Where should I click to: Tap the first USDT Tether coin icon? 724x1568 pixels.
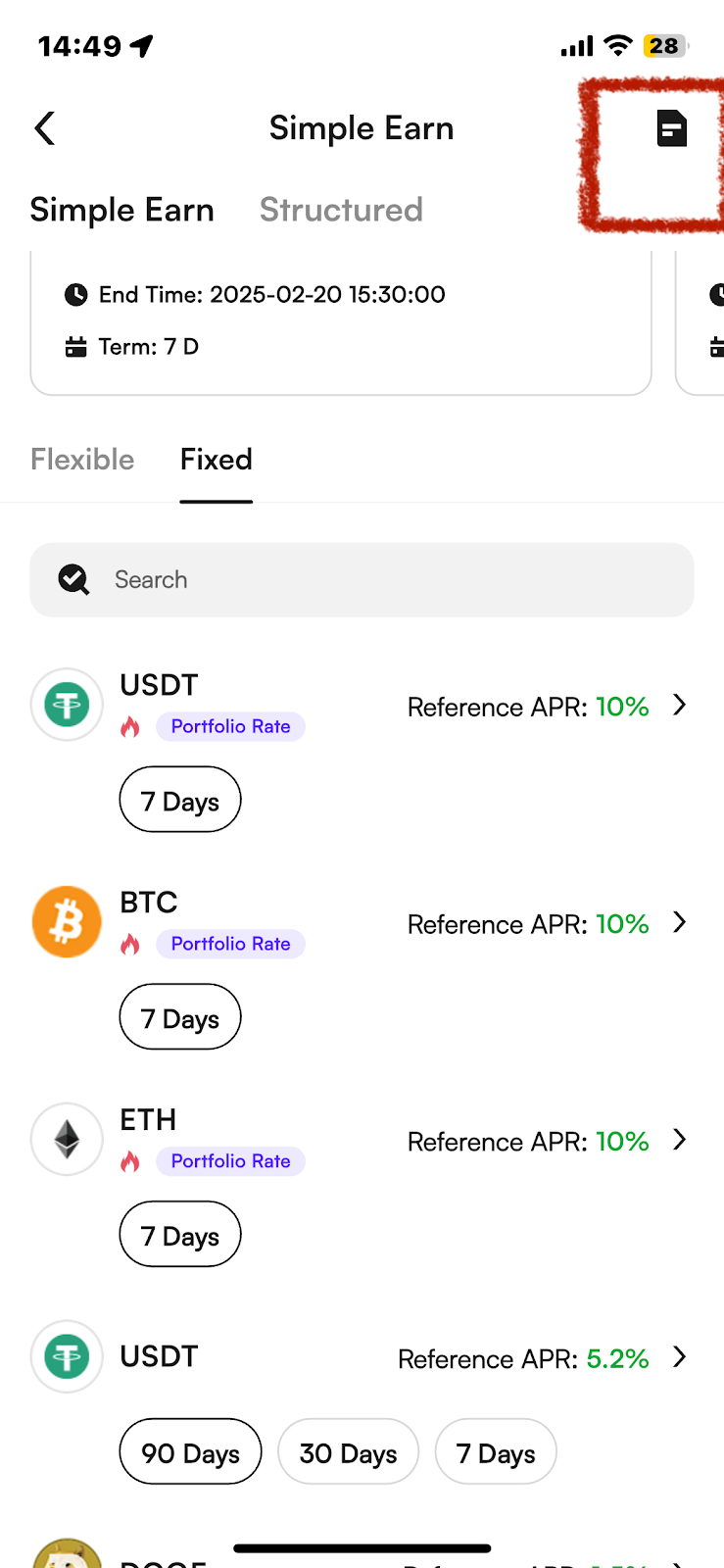click(x=67, y=705)
